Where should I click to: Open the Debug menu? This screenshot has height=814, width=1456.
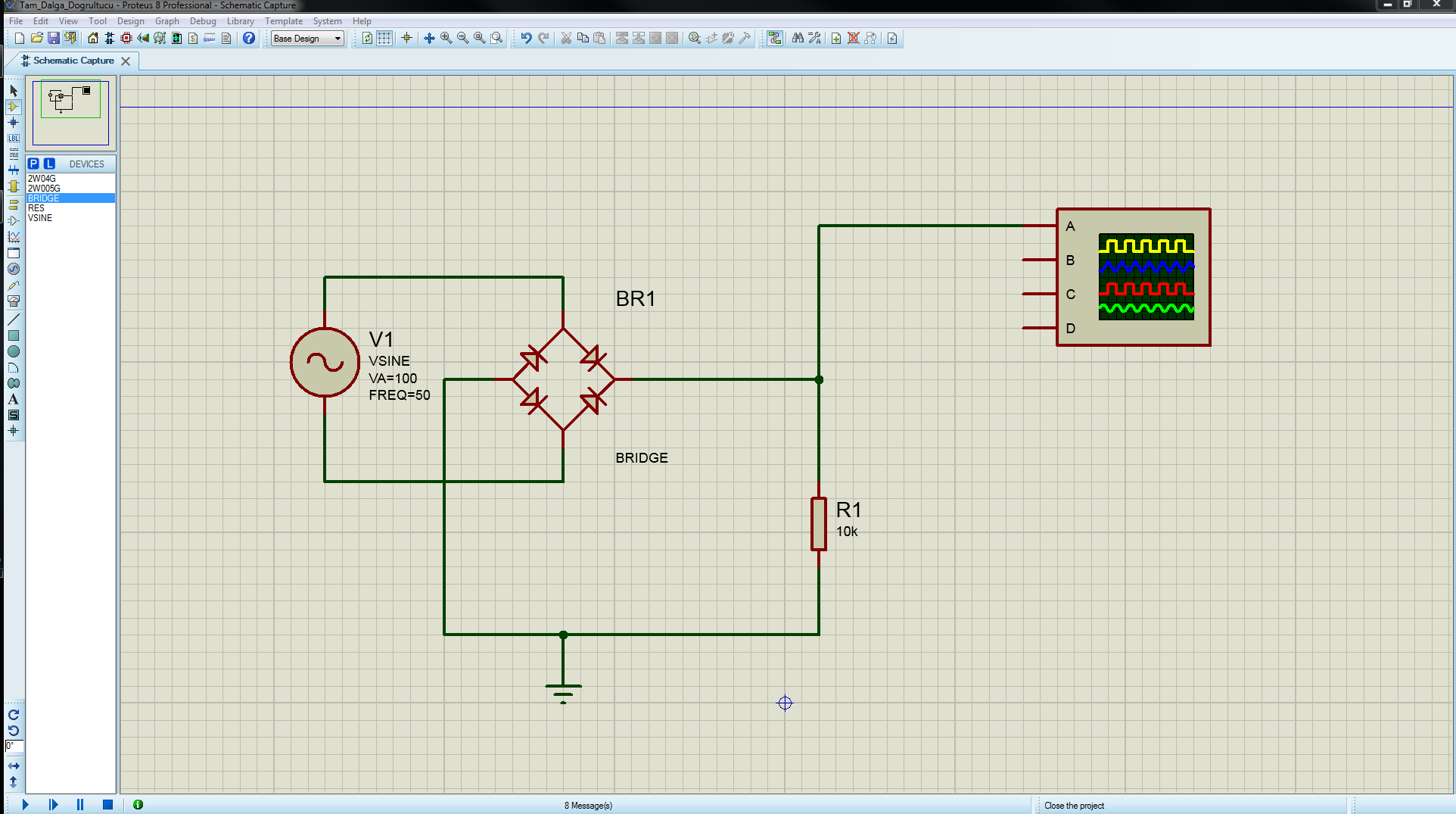click(x=203, y=21)
